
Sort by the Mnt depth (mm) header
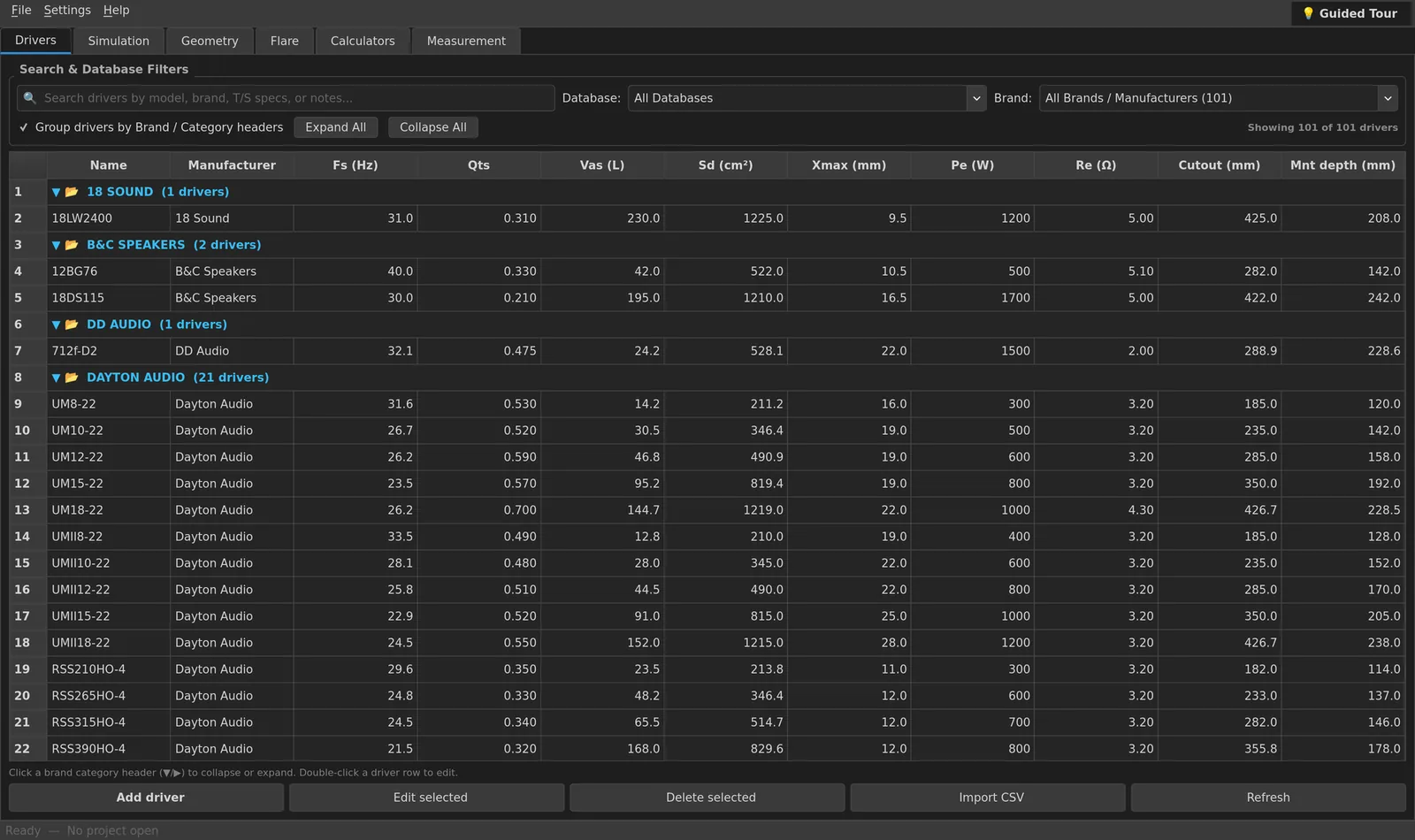pyautogui.click(x=1342, y=165)
